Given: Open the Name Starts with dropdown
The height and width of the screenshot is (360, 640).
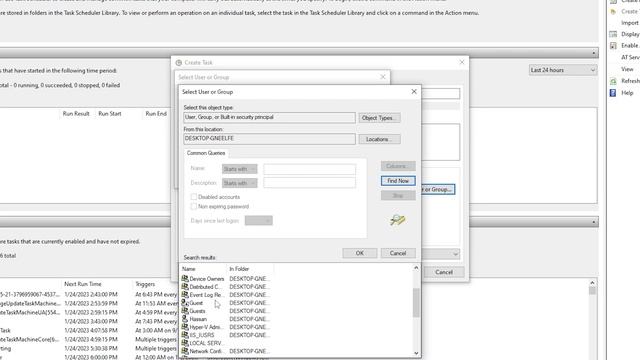Looking at the screenshot, I should tap(240, 169).
